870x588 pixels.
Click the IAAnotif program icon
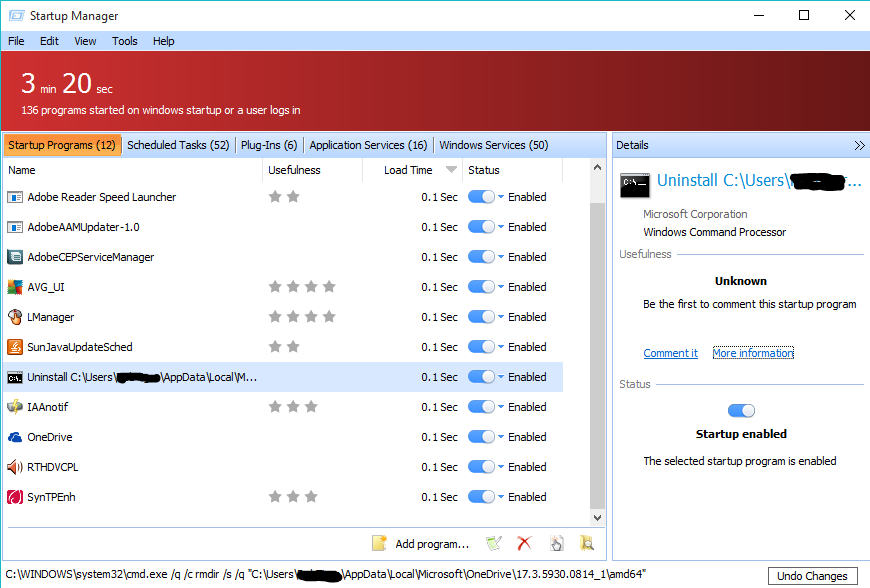tap(15, 407)
